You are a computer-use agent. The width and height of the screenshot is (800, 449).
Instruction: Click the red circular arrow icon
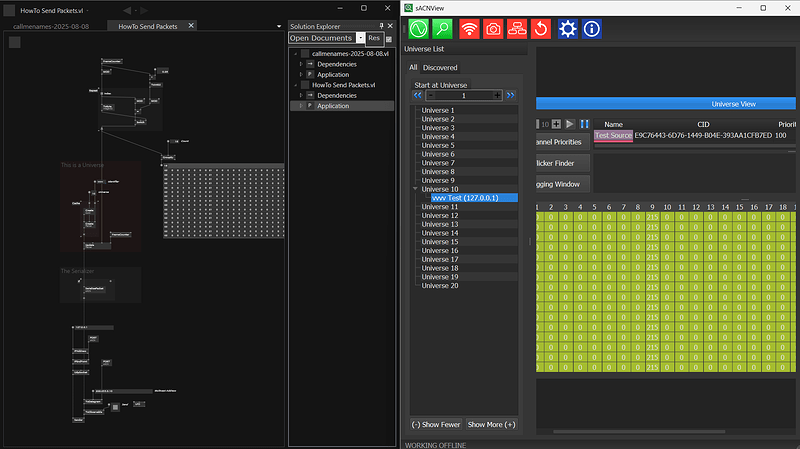pyautogui.click(x=541, y=29)
